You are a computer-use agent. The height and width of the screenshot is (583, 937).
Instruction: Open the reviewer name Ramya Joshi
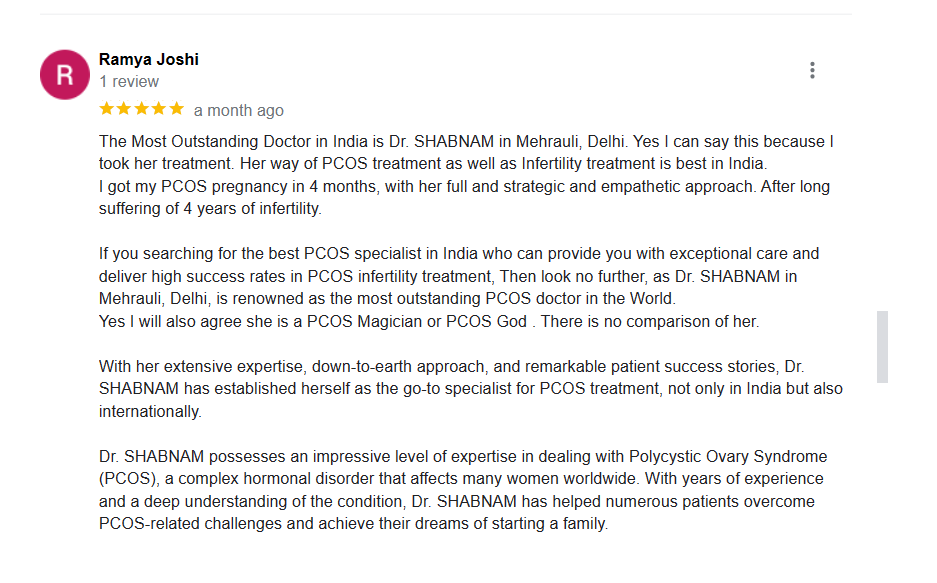148,59
